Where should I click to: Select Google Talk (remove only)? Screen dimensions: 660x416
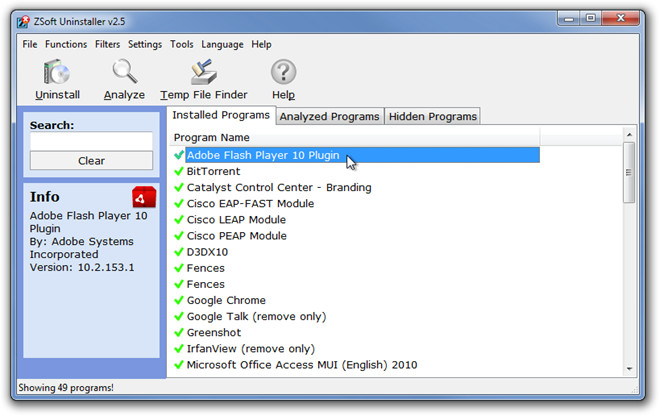click(x=256, y=316)
